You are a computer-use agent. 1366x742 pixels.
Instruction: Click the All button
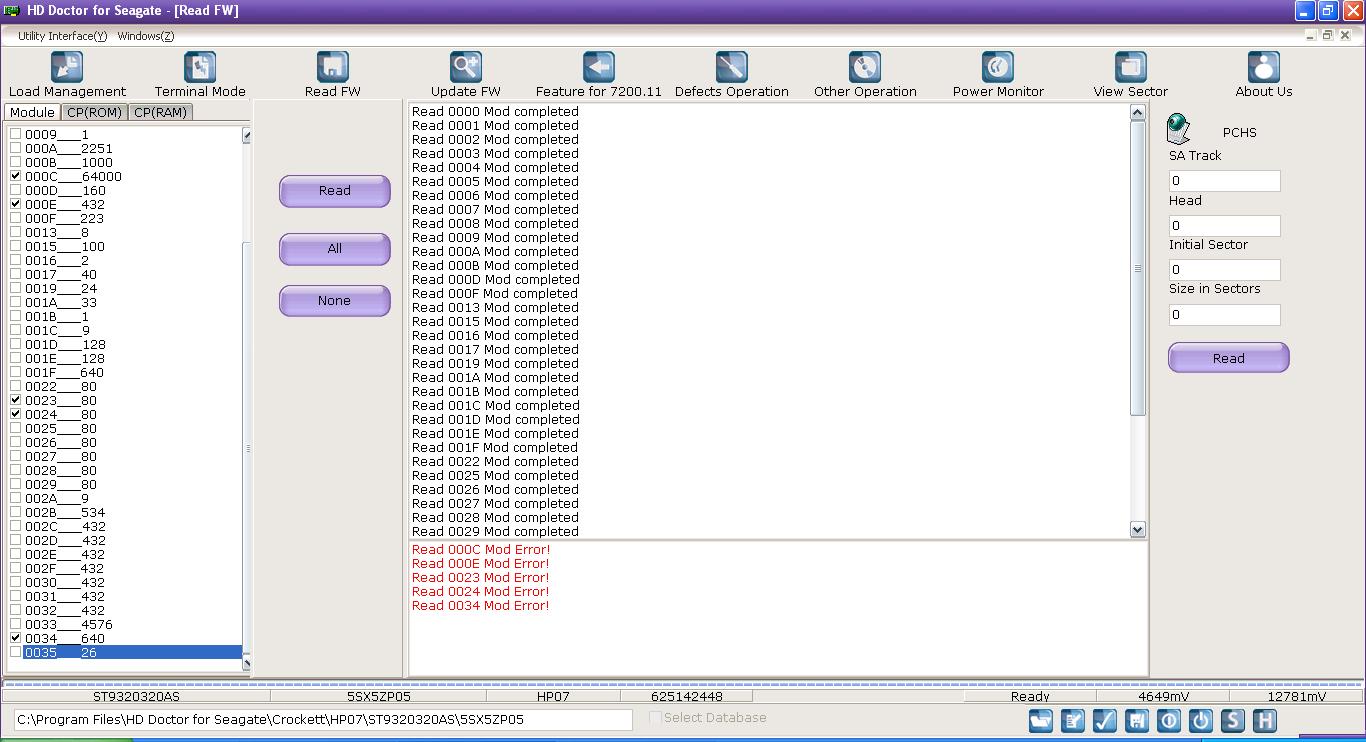(x=335, y=249)
